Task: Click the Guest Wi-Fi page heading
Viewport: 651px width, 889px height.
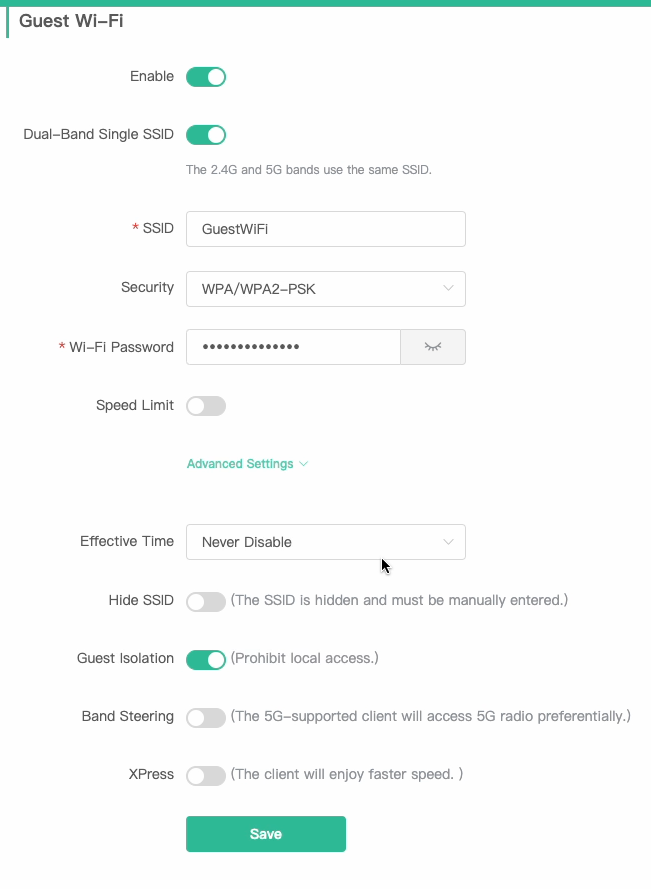Action: pos(71,21)
